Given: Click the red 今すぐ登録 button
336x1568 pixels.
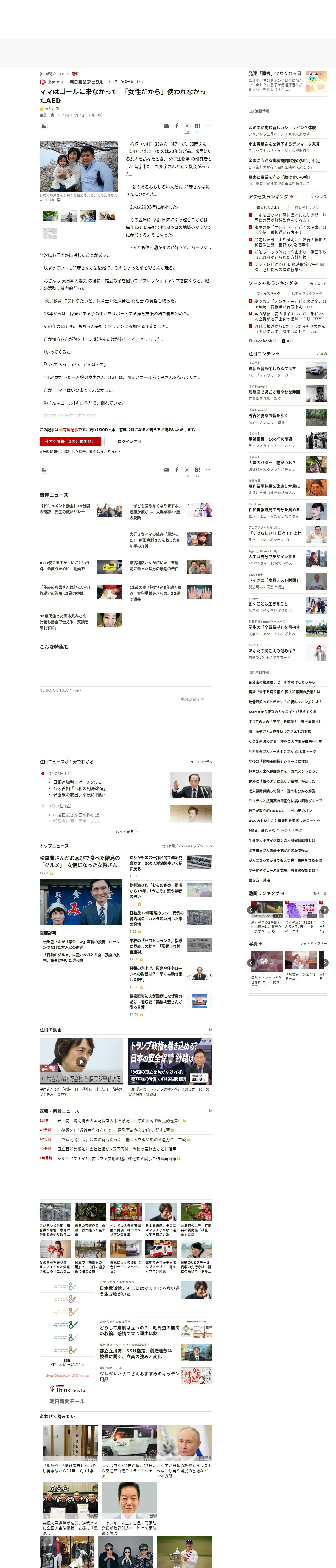Looking at the screenshot, I should 70,441.
